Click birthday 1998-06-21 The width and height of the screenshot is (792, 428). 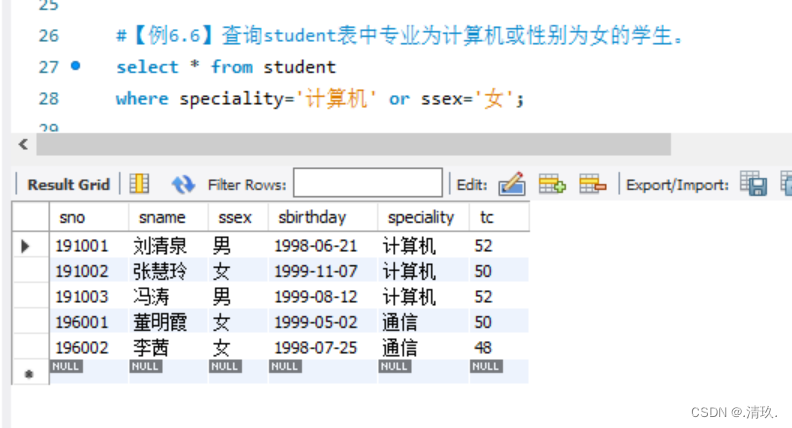316,246
